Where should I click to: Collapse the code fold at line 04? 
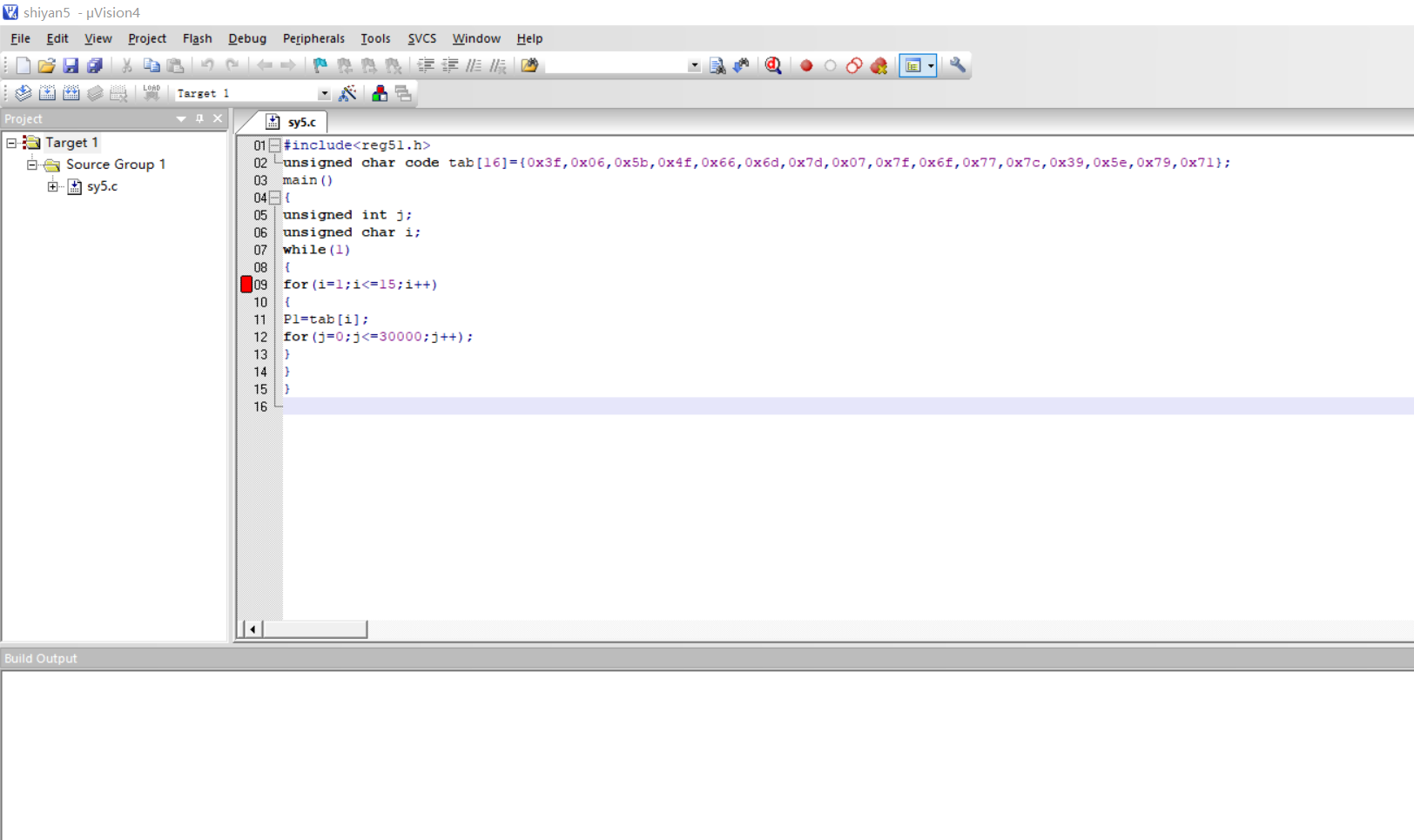point(274,198)
